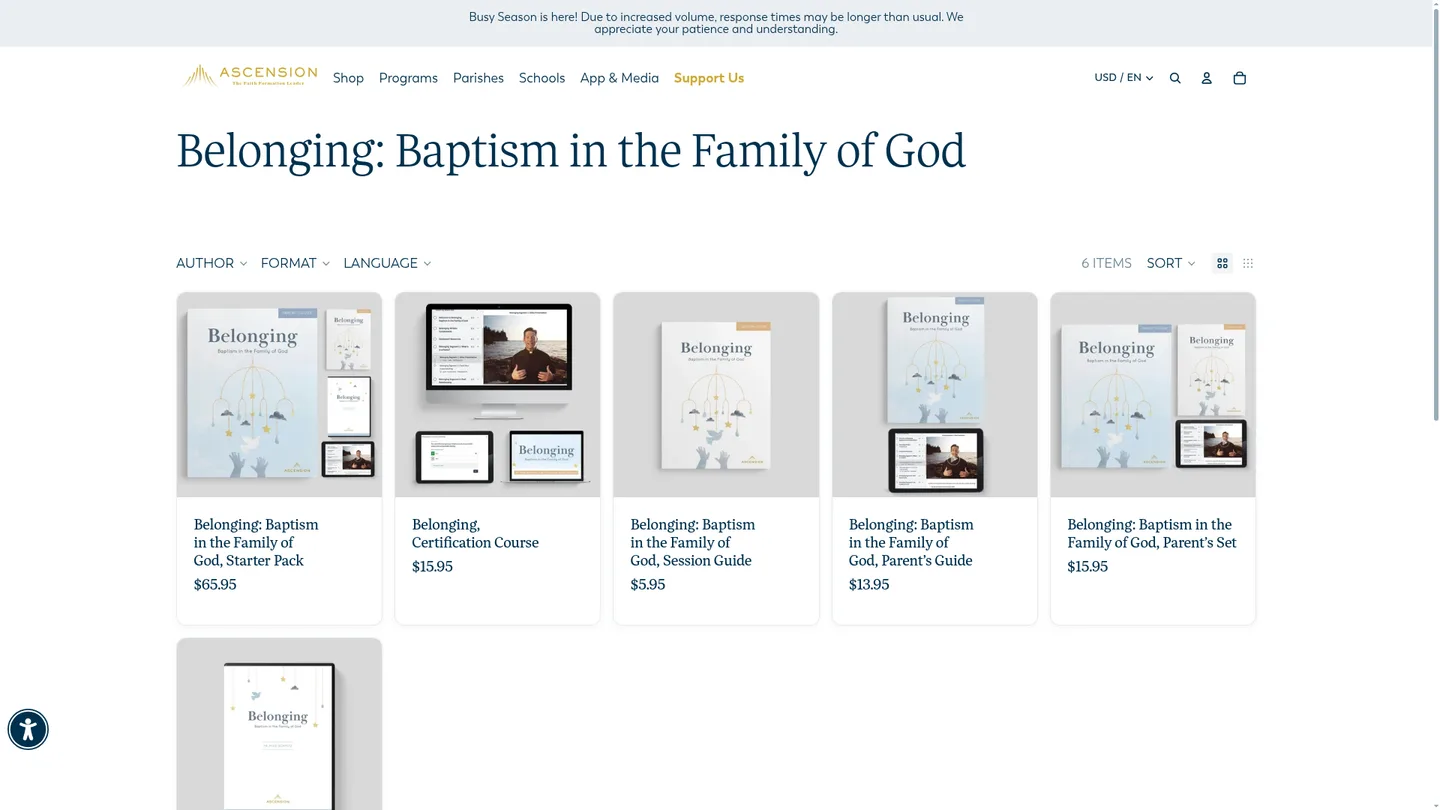Click the sixth product tablet image
This screenshot has width=1440, height=810.
click(279, 725)
